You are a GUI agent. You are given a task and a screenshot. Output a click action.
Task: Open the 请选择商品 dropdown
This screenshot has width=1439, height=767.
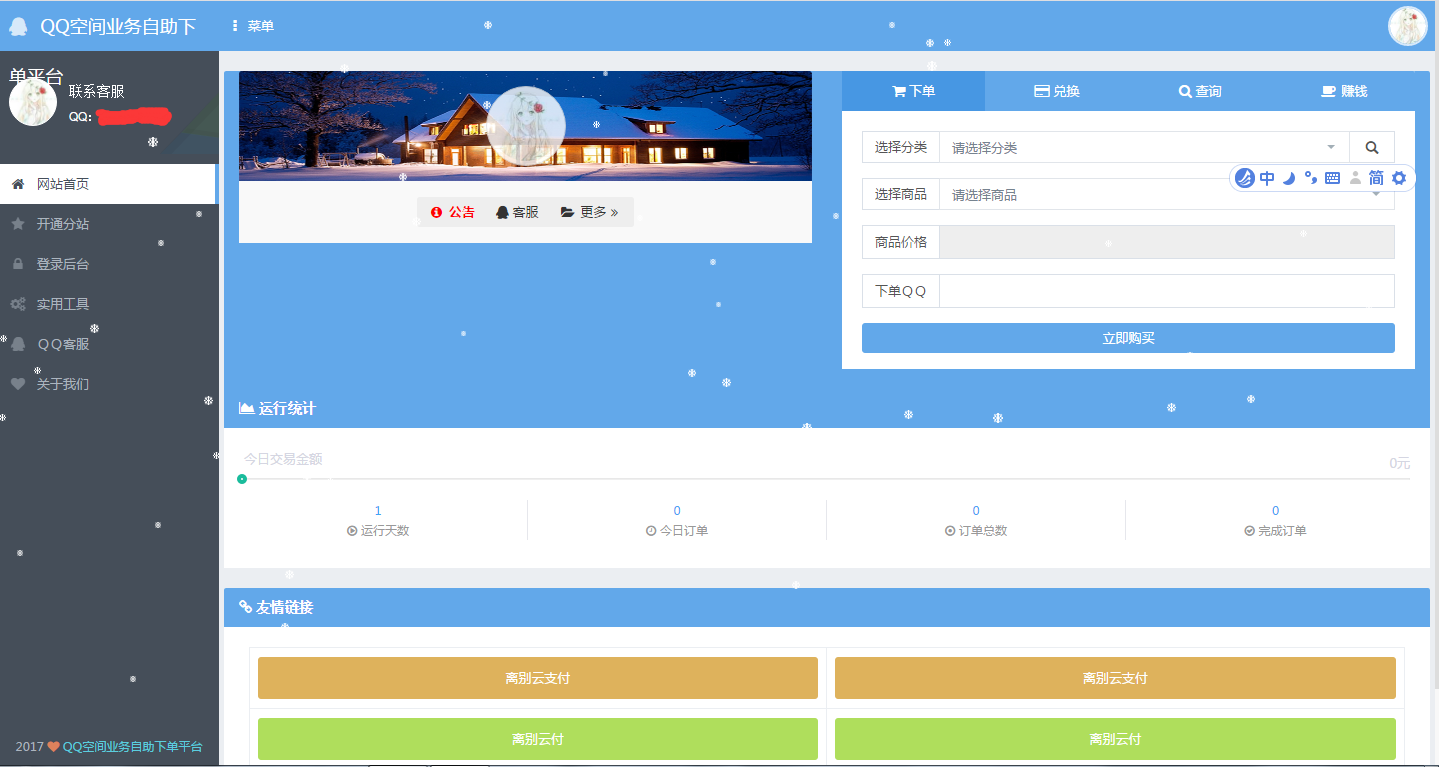[1166, 194]
